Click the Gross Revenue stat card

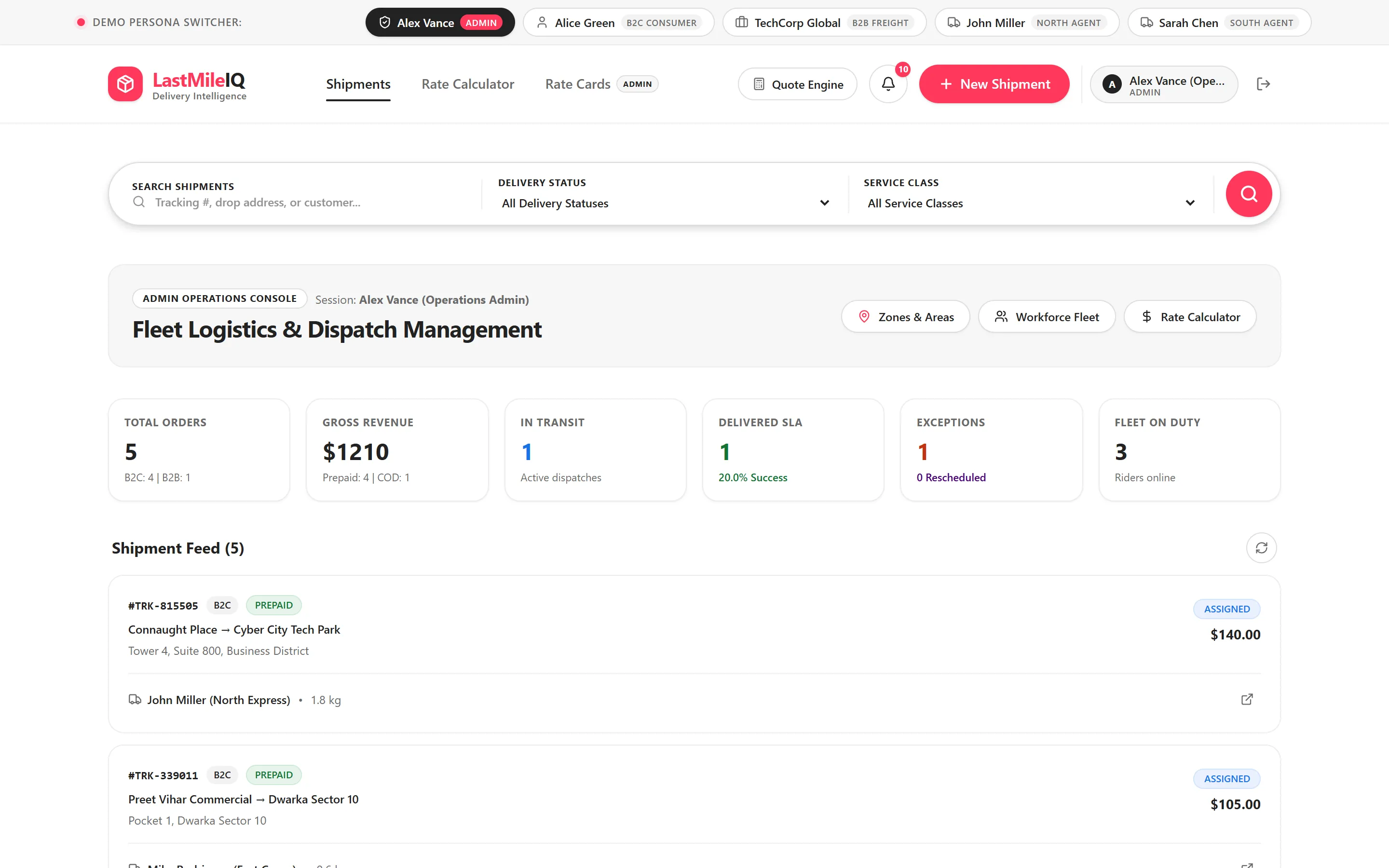396,449
